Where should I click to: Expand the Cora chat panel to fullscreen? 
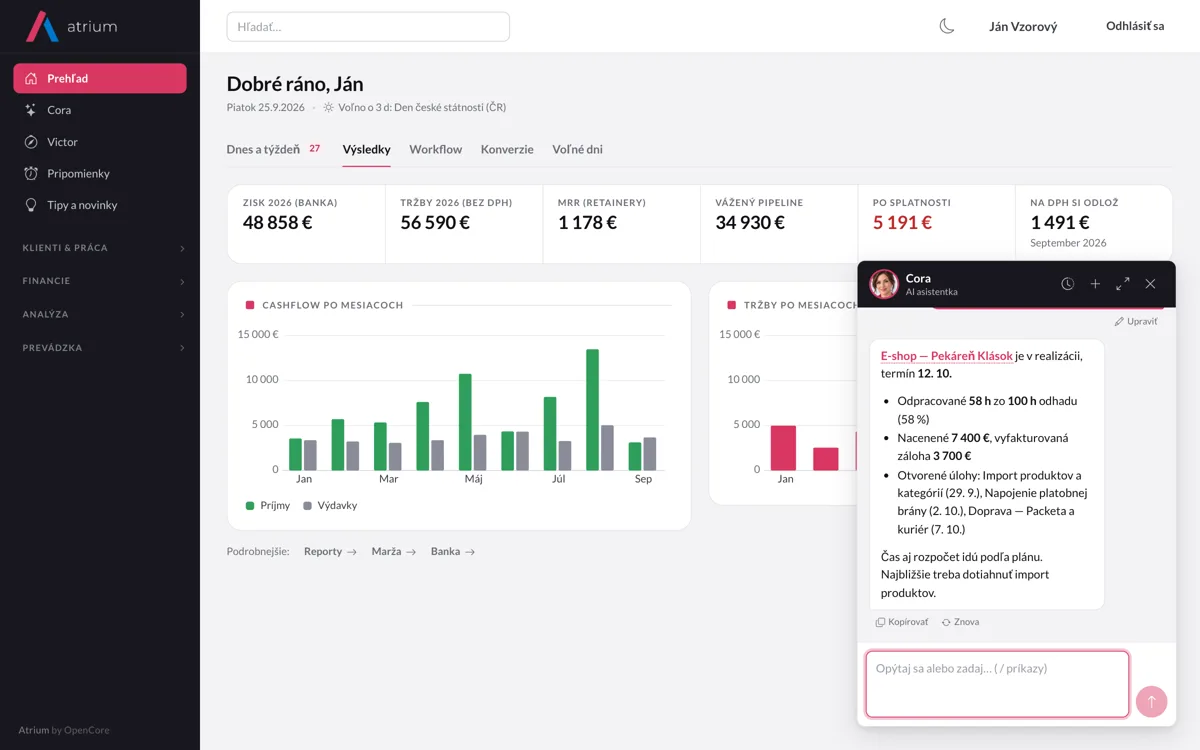[x=1123, y=284]
